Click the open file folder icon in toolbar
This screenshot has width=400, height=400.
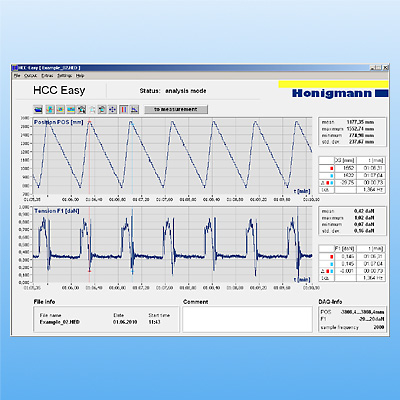coord(39,109)
